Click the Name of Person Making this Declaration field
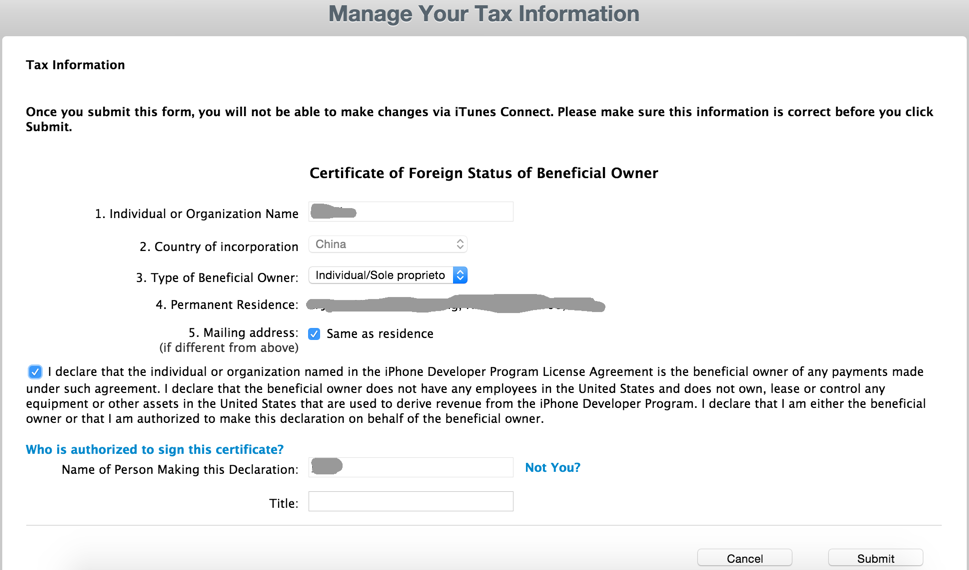Viewport: 969px width, 570px height. 410,467
